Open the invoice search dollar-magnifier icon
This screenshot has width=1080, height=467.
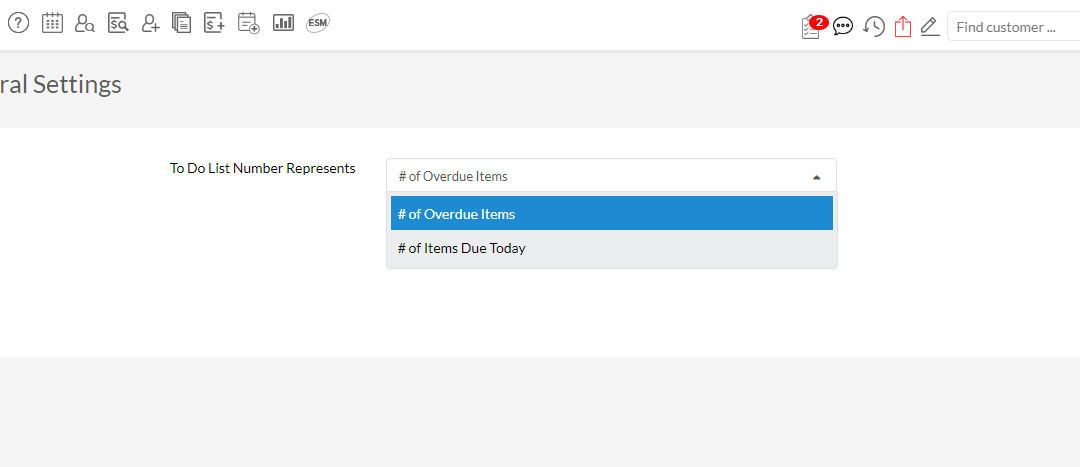point(118,22)
